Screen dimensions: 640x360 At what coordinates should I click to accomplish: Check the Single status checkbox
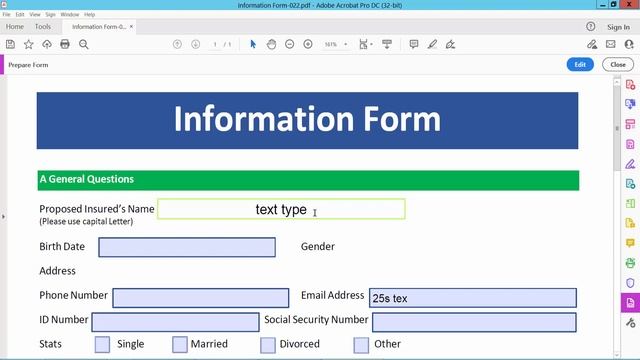[x=102, y=344]
